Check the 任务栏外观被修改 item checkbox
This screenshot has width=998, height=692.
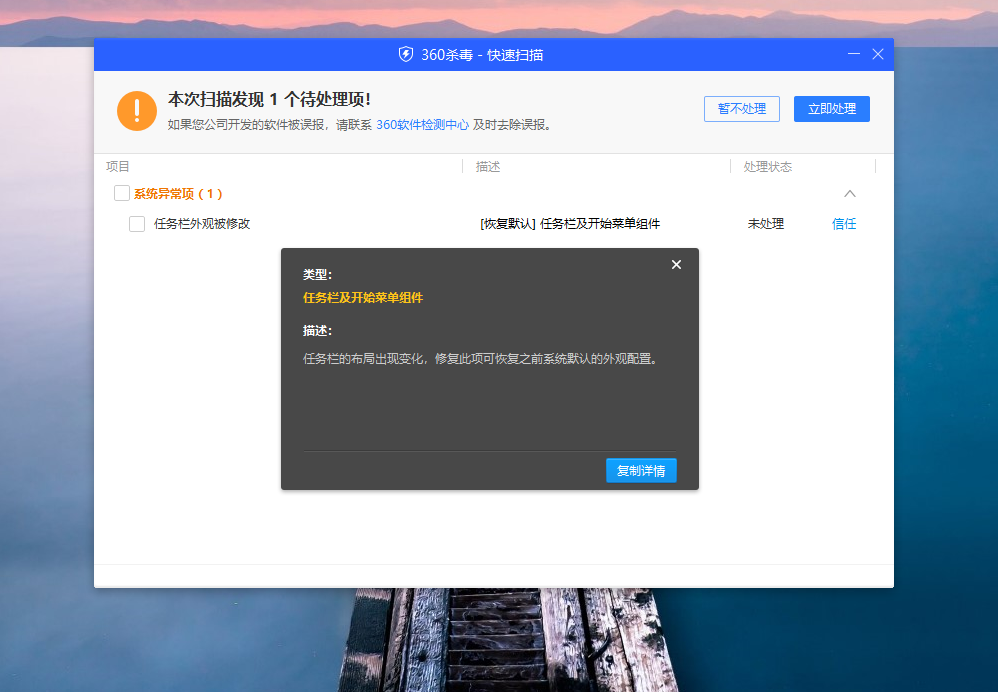(137, 224)
